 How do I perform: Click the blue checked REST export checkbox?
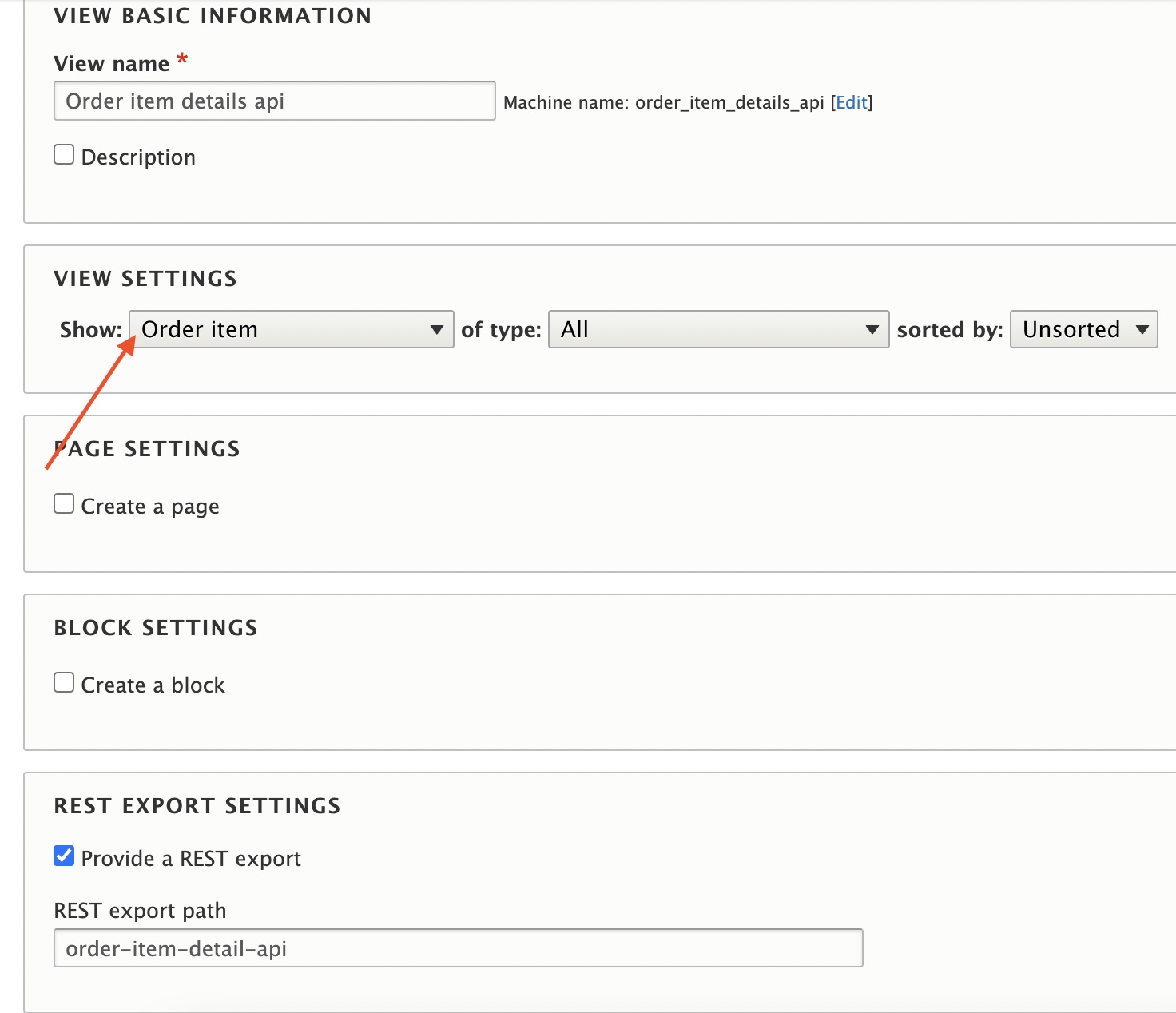pyautogui.click(x=64, y=855)
